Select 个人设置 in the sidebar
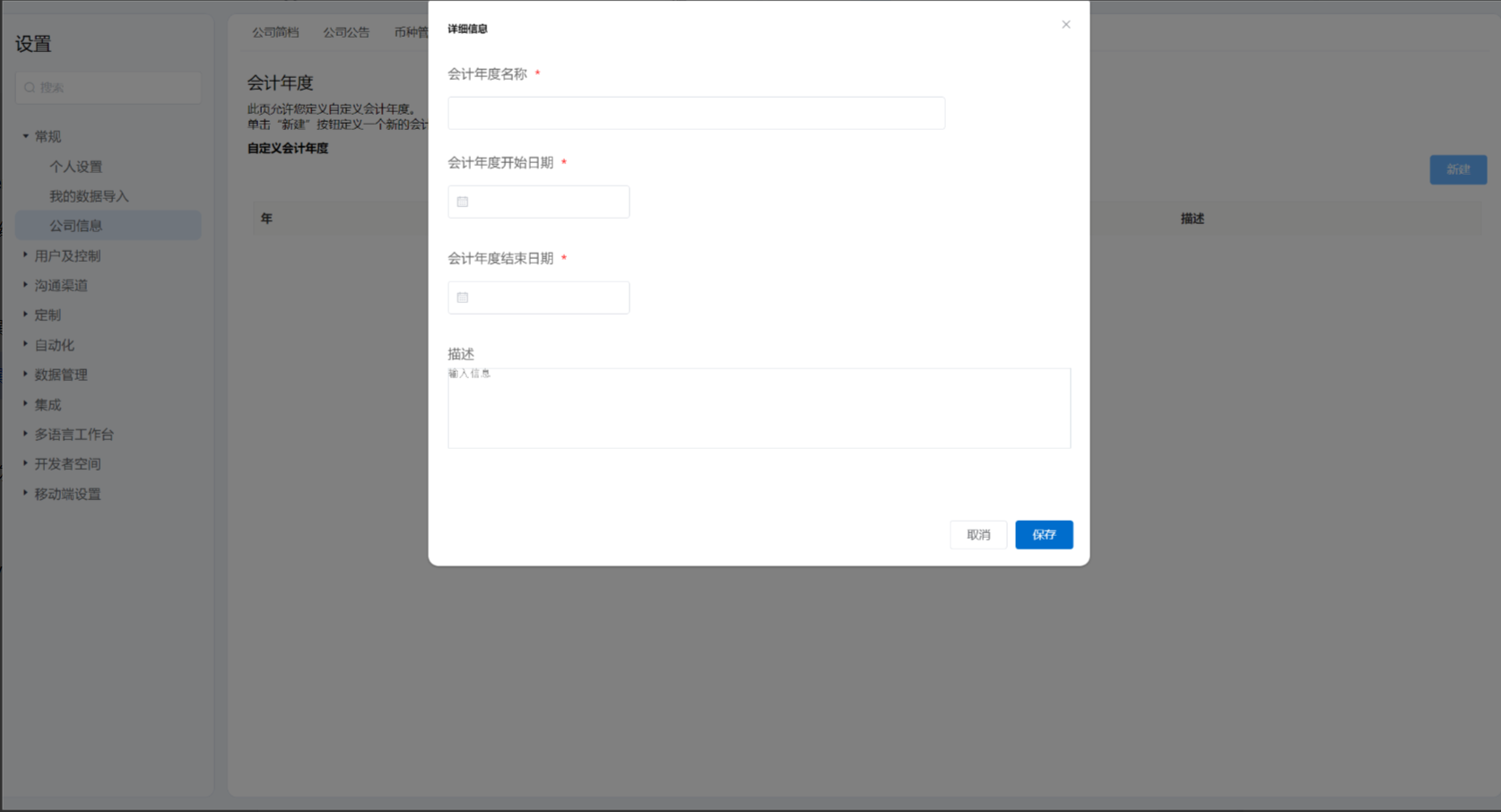 [75, 167]
